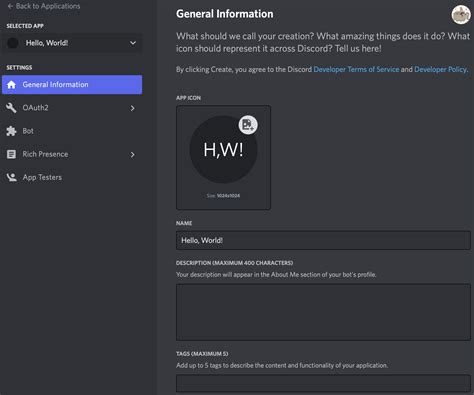
Task: Expand the OAuth2 chevron arrow
Action: coord(132,108)
